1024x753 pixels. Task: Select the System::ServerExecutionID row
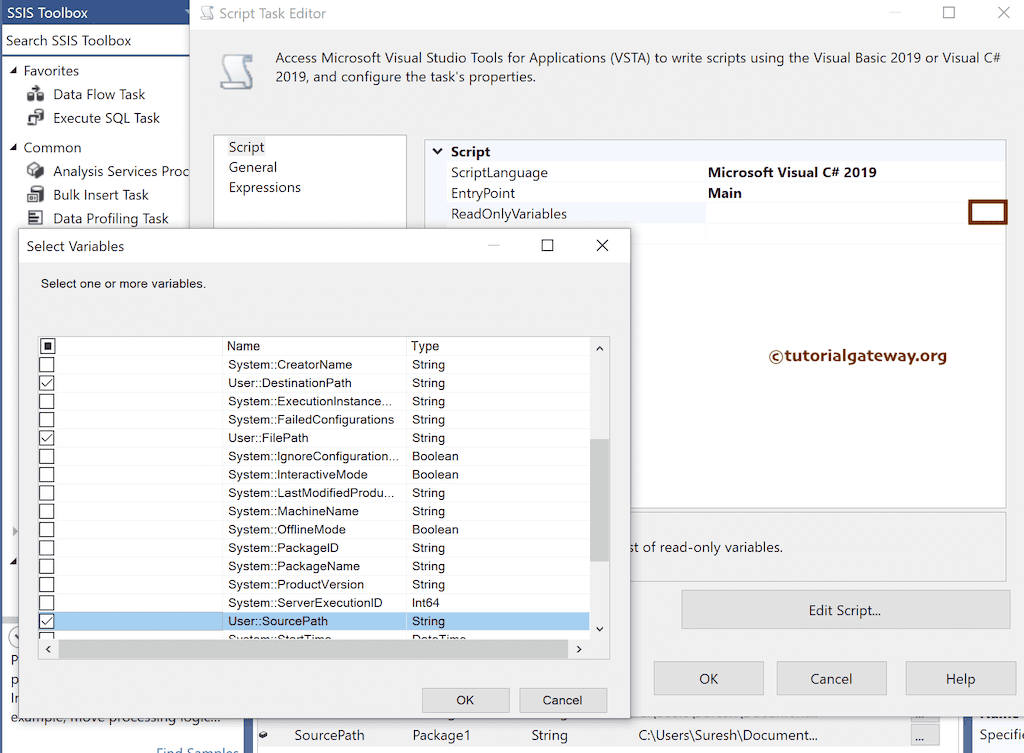click(x=313, y=603)
